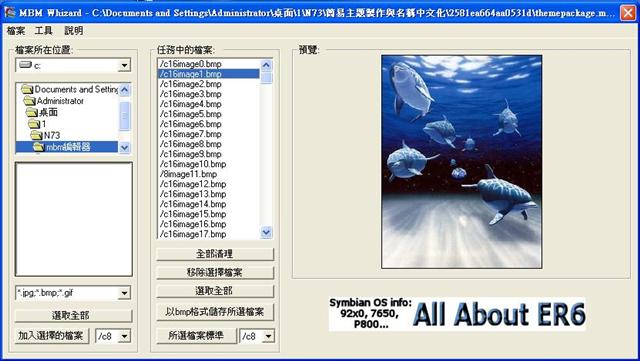
Task: Open the c: drive dropdown
Action: [124, 65]
